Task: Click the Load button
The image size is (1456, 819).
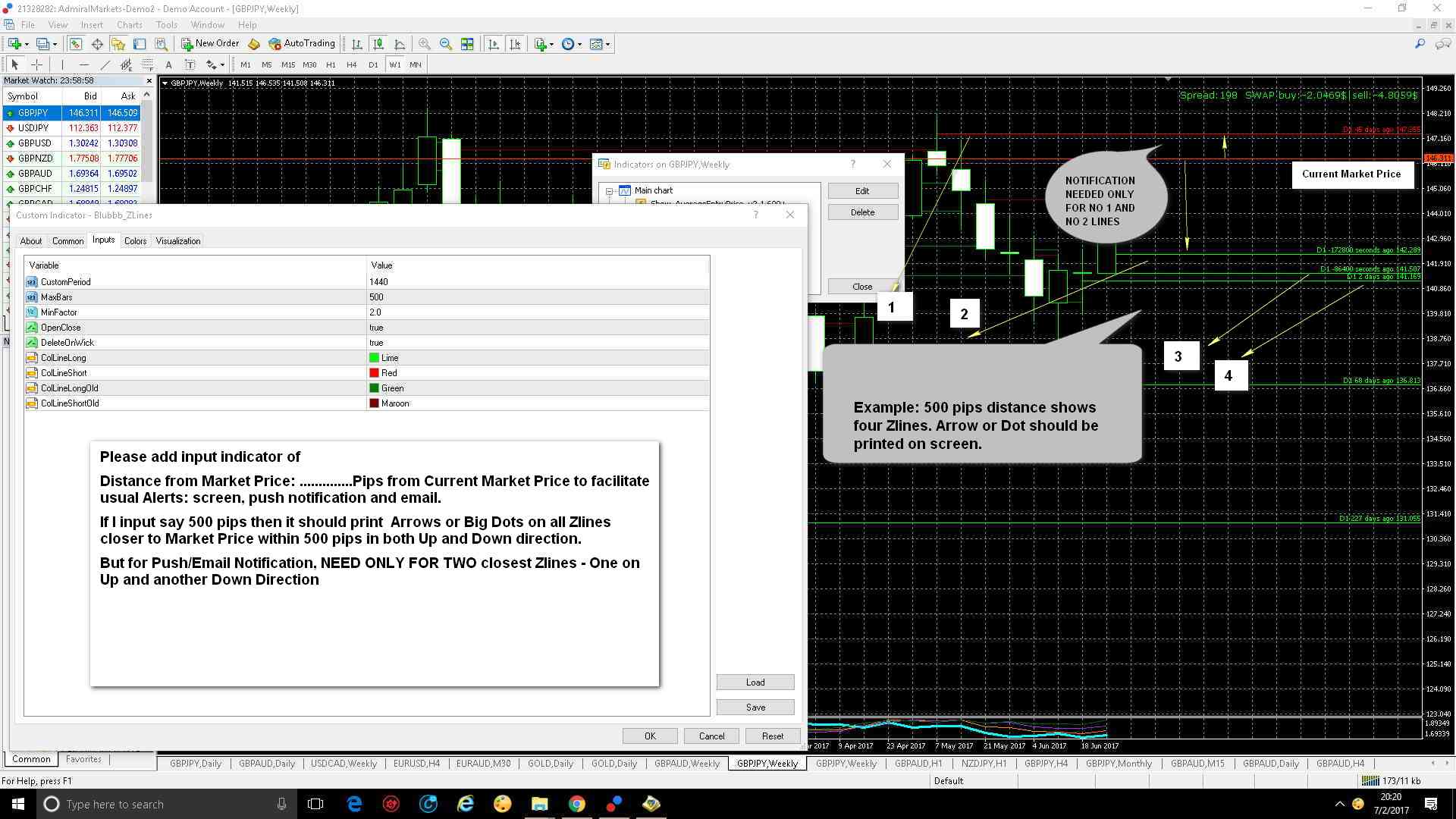Action: [x=755, y=682]
